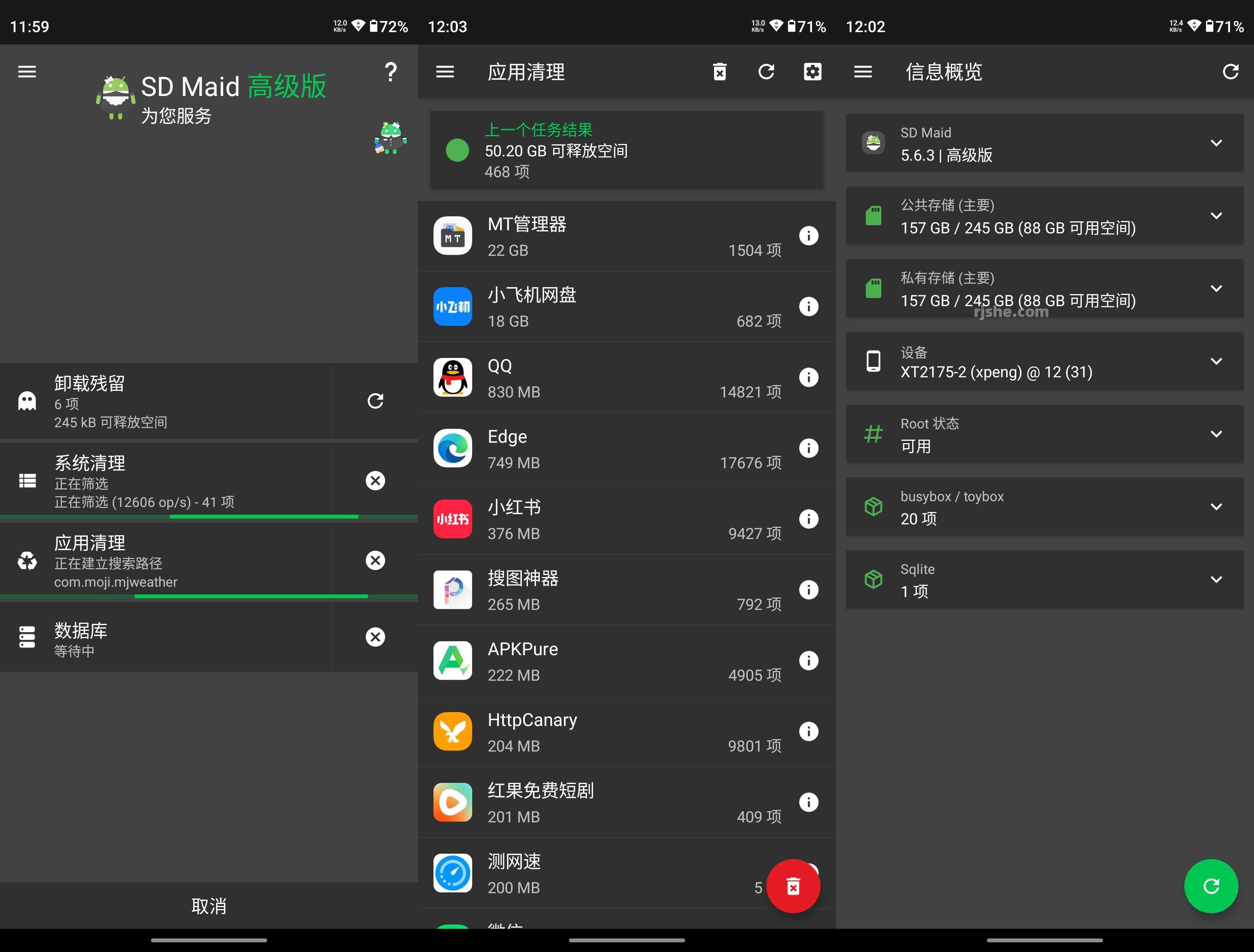Show info for HttpCanary
Screen dimensions: 1254x952
click(809, 731)
